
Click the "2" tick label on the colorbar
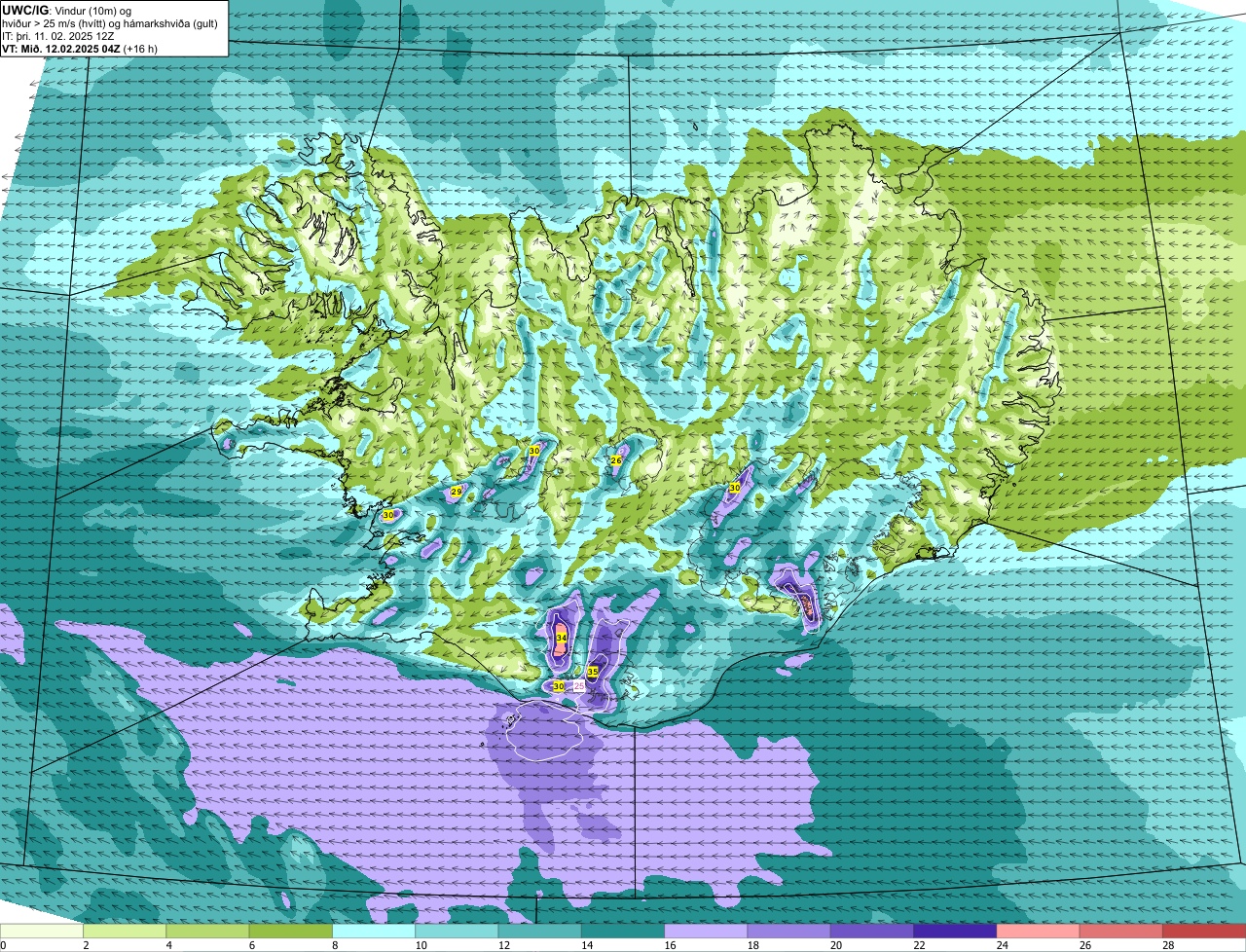pos(86,945)
